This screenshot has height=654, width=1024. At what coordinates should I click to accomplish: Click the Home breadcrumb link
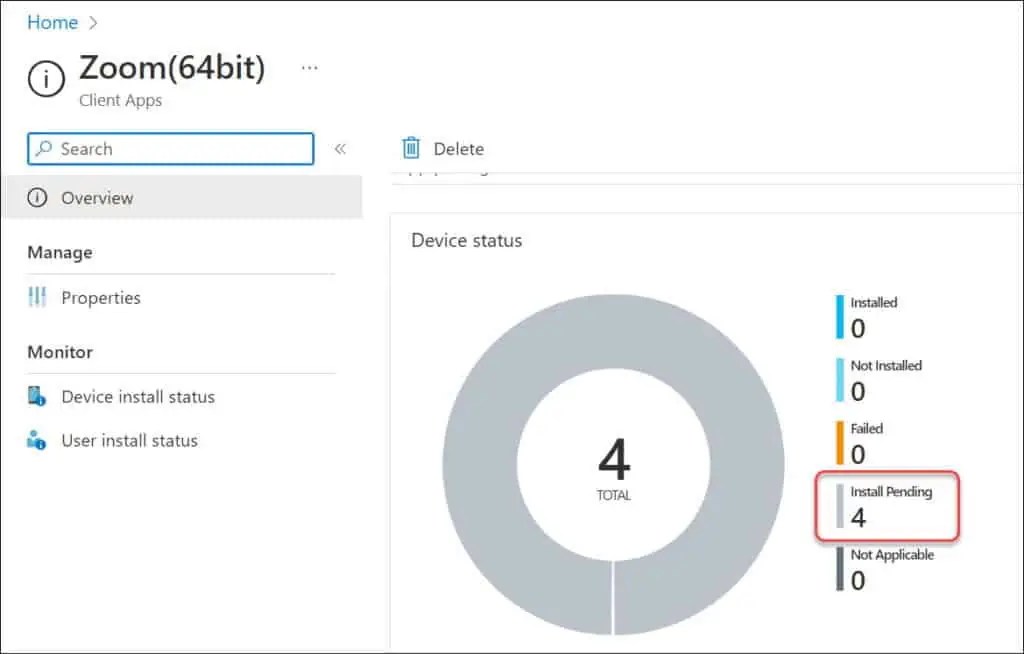52,22
